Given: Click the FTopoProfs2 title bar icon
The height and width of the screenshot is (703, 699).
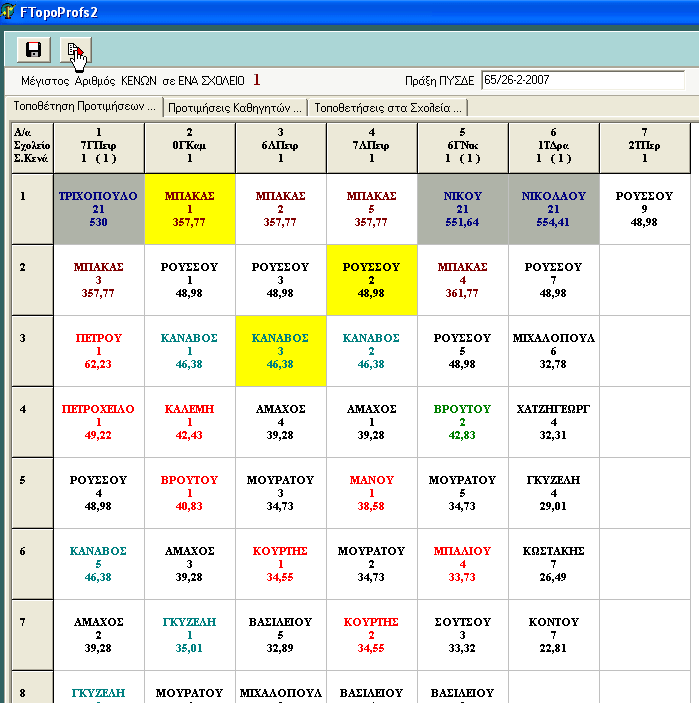Looking at the screenshot, I should pyautogui.click(x=9, y=11).
